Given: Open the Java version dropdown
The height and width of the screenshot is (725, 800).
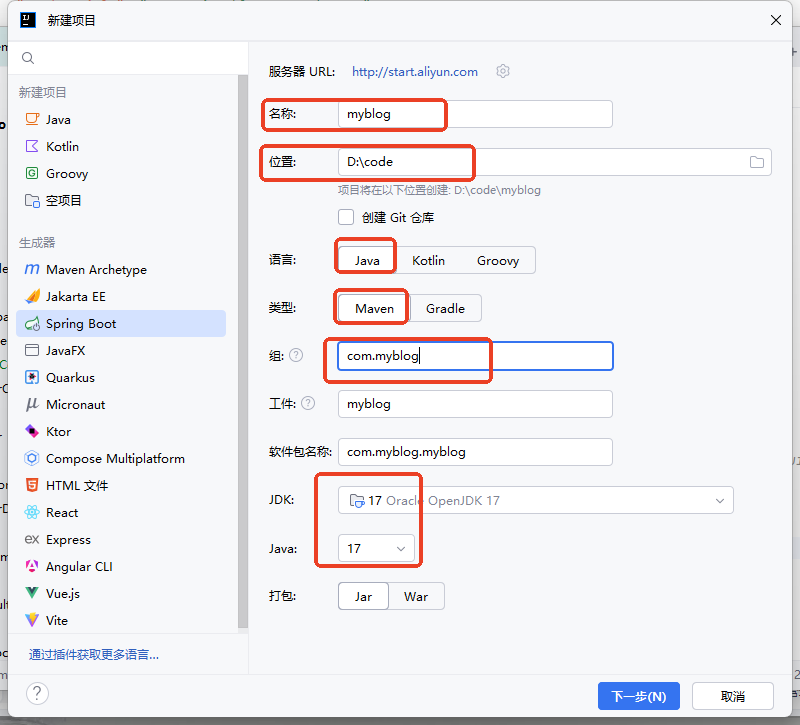Looking at the screenshot, I should pos(377,548).
